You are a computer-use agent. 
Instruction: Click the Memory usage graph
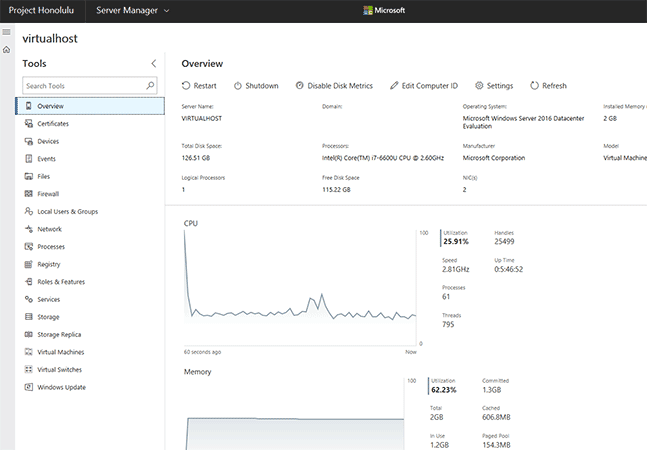coord(294,413)
